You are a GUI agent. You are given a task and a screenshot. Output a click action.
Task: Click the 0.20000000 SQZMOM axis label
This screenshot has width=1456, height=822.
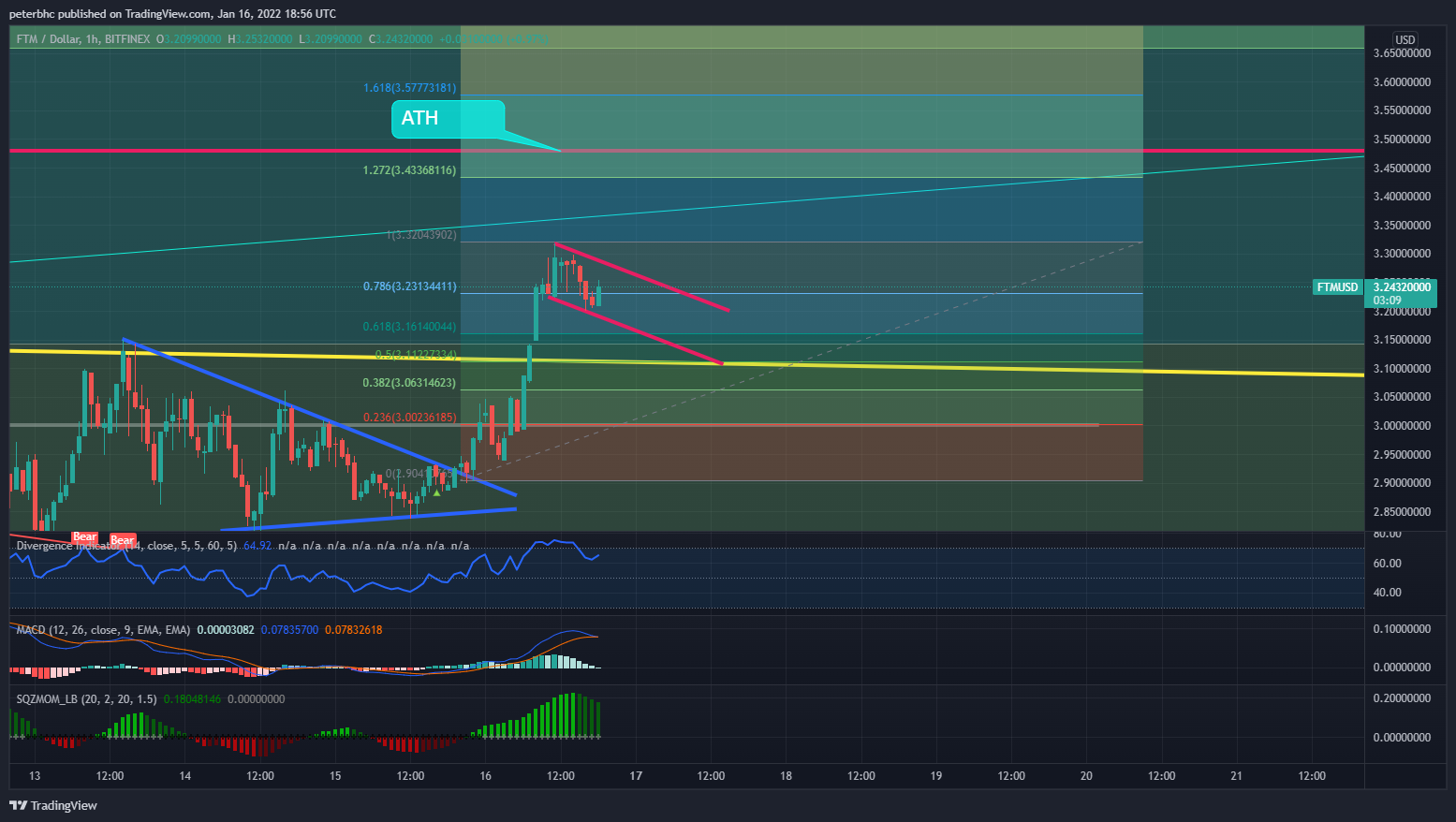(1402, 698)
